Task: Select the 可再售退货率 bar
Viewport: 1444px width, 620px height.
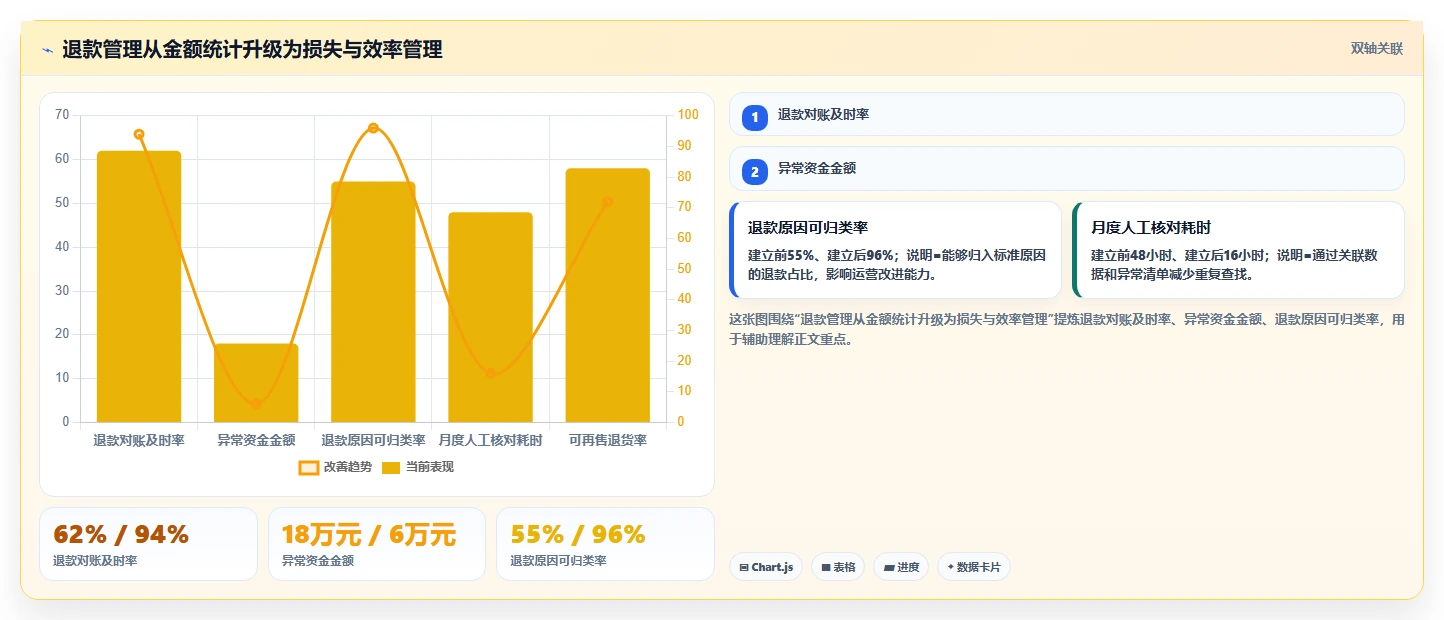Action: tap(607, 295)
